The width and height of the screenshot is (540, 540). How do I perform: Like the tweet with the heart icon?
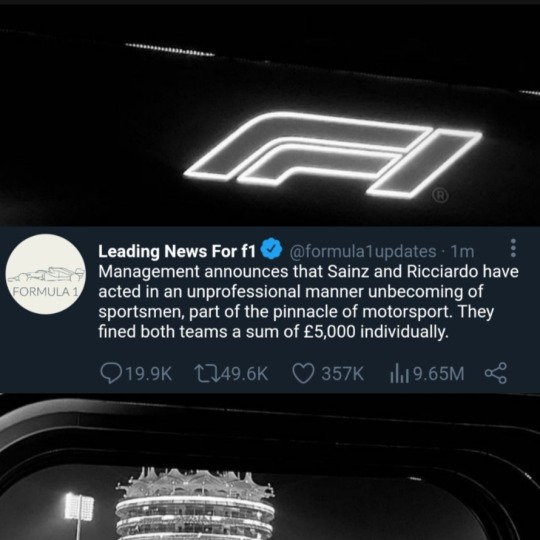click(x=303, y=374)
